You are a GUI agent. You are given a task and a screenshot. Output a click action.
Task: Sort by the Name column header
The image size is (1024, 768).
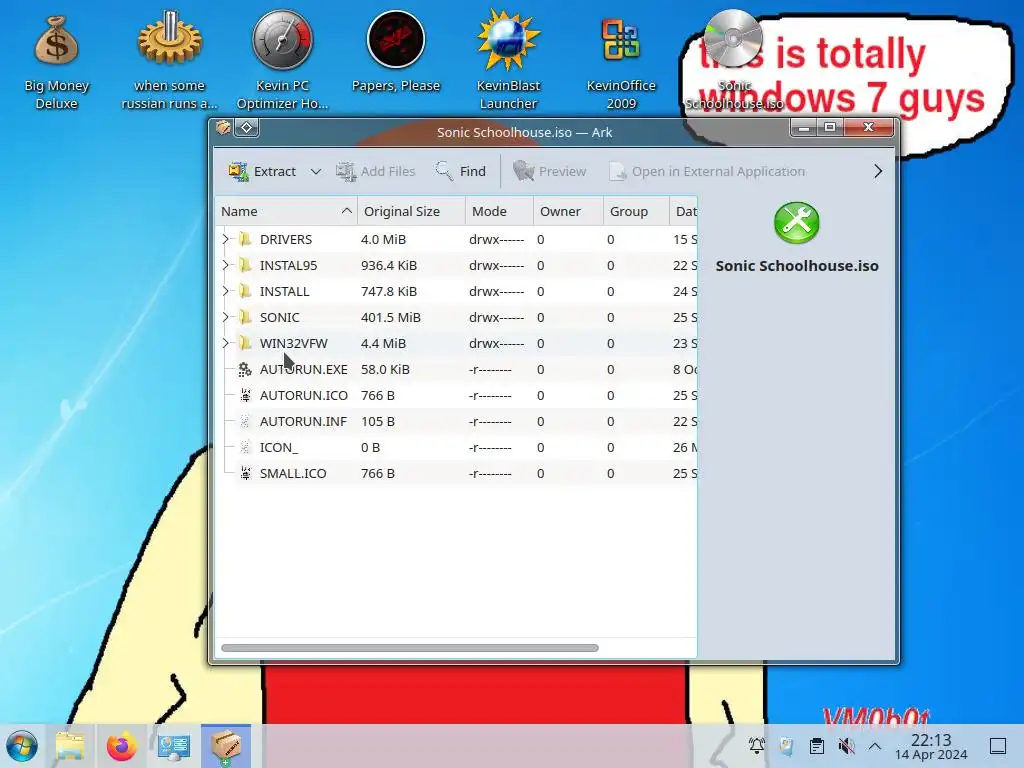coord(286,211)
